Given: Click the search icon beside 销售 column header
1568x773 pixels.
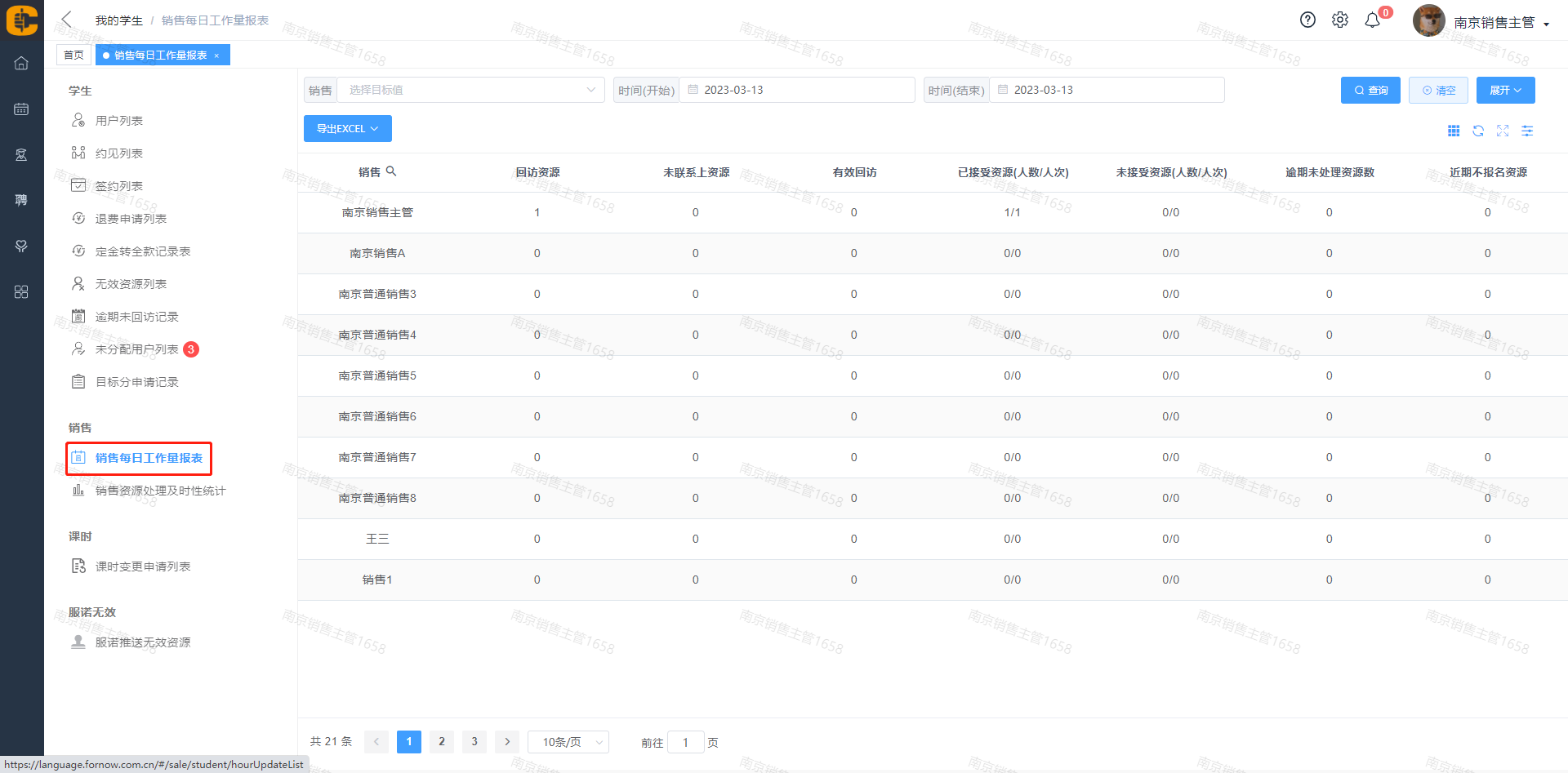Looking at the screenshot, I should click(391, 171).
